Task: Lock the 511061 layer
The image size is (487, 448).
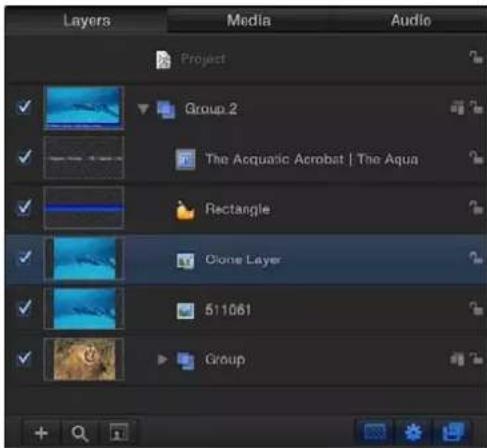Action: coord(476,308)
